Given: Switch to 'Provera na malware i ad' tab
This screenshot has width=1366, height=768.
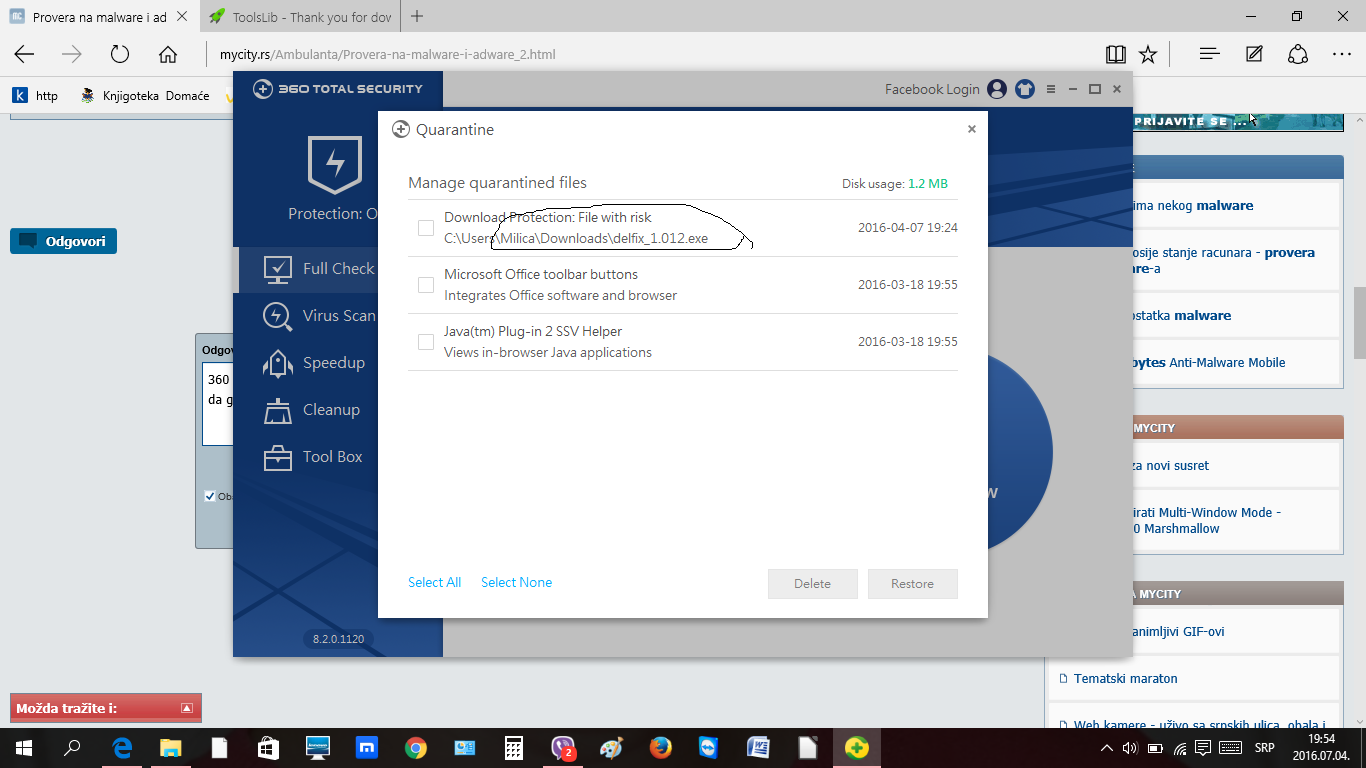Looking at the screenshot, I should click(x=98, y=17).
